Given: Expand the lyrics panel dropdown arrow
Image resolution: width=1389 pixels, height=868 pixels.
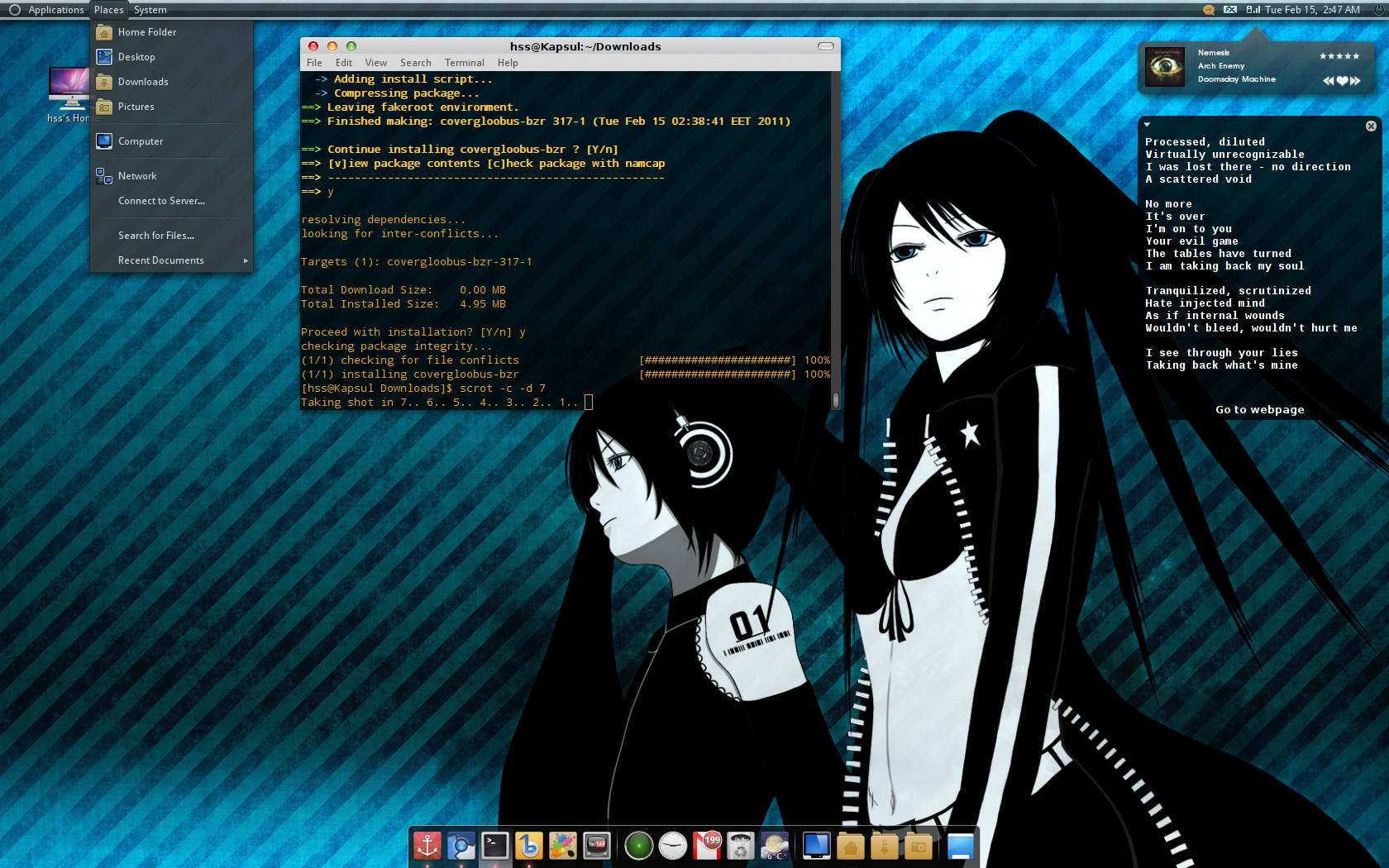Looking at the screenshot, I should (1147, 125).
